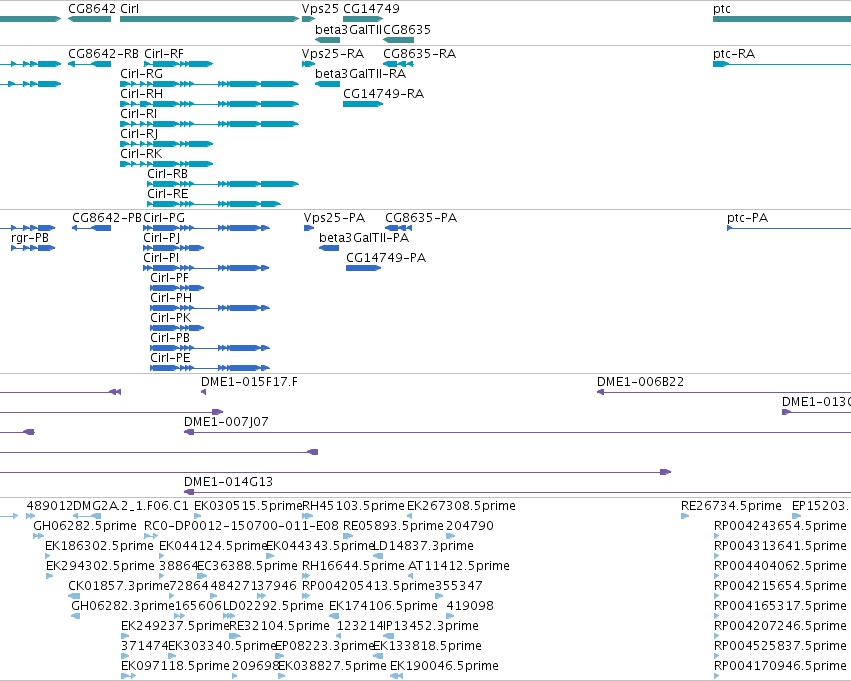851x681 pixels.
Task: Click the Cirl gene bar in top track
Action: click(209, 19)
